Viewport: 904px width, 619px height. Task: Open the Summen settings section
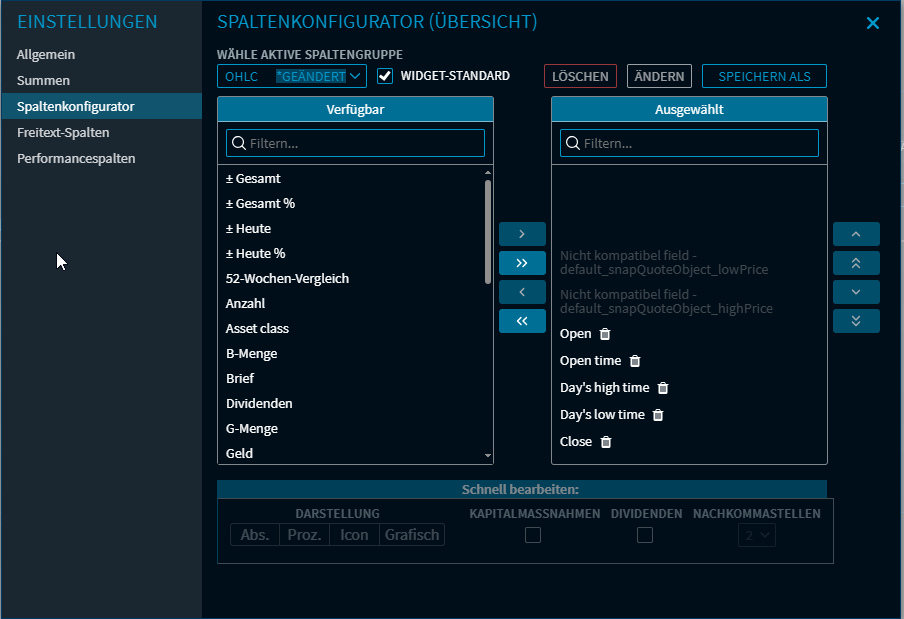pos(43,80)
